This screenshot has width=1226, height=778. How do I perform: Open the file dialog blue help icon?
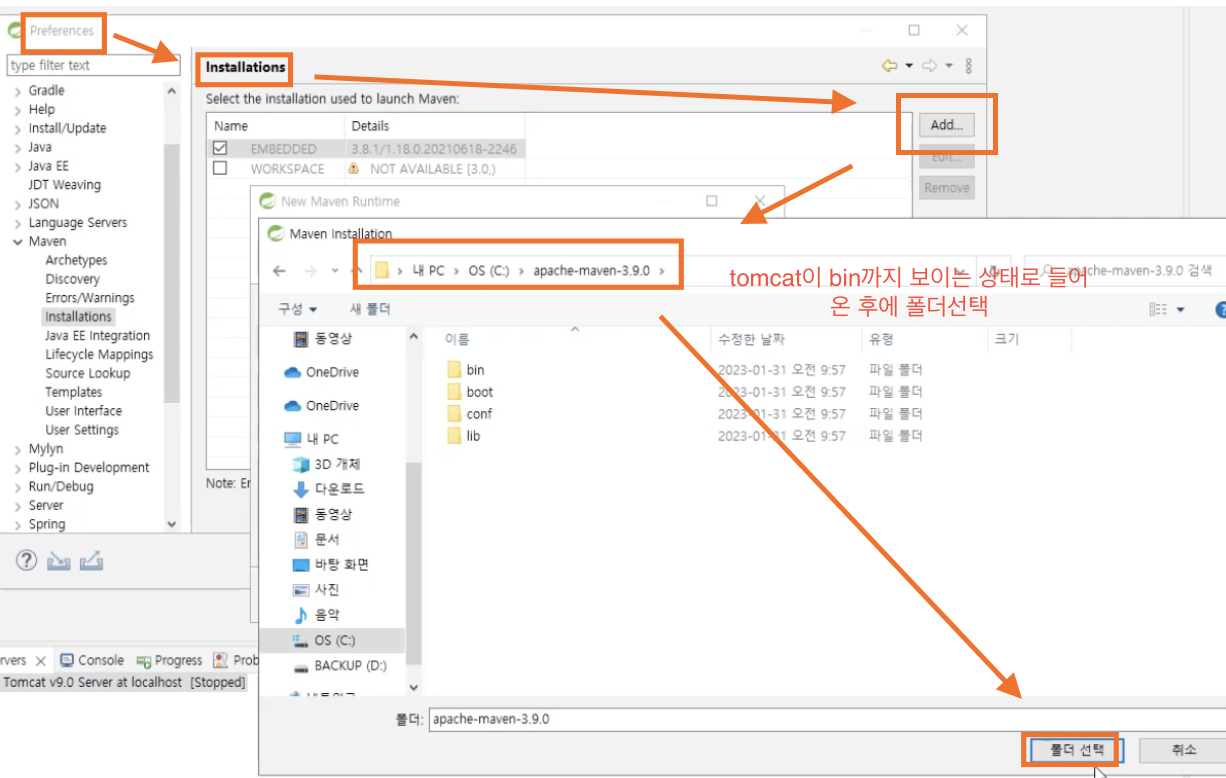(x=1221, y=310)
